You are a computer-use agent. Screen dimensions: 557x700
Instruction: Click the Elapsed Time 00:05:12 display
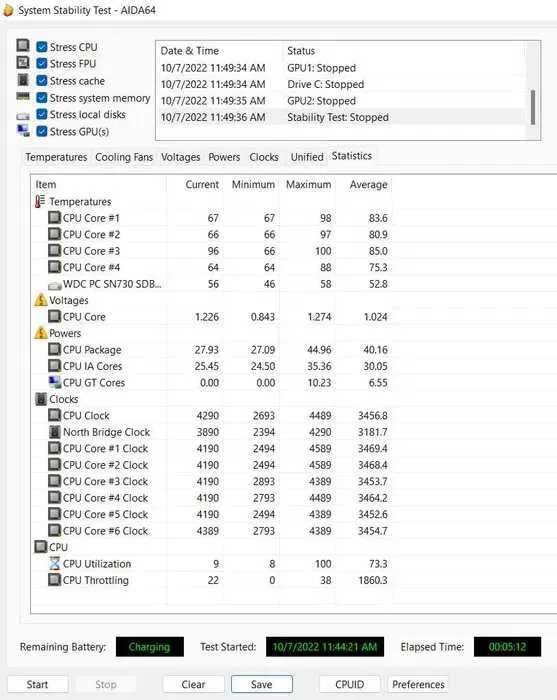click(x=507, y=646)
